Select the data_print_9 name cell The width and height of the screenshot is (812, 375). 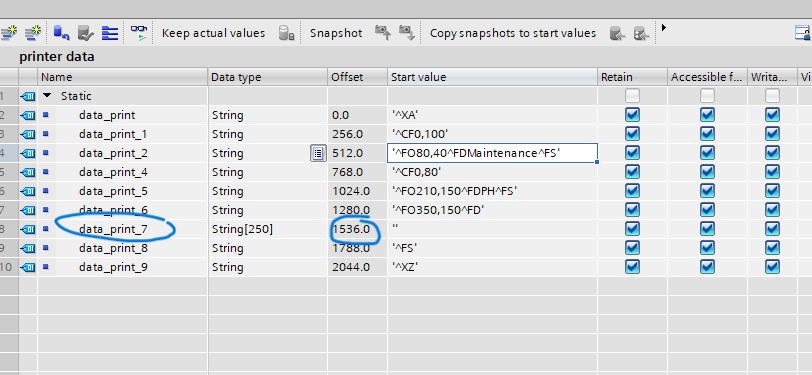[x=113, y=267]
